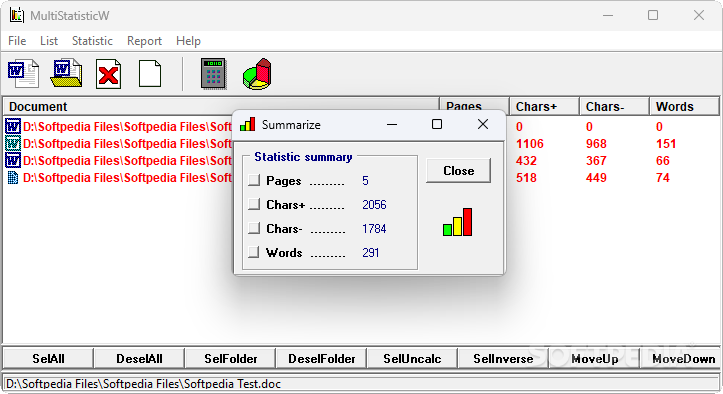Click the Summarize dialog title bar chart icon
Image resolution: width=723 pixels, height=394 pixels.
(248, 125)
